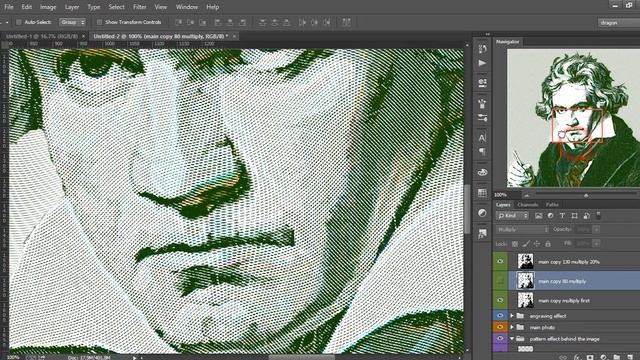Open the Window menu
This screenshot has width=640, height=360.
187,7
